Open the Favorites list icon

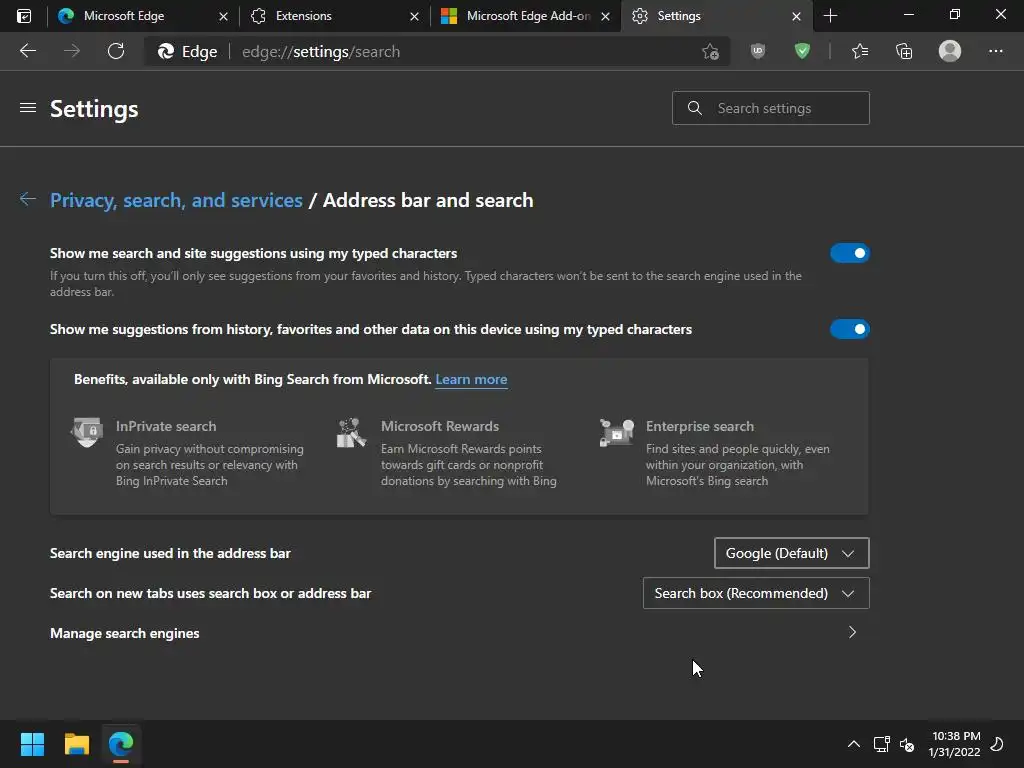click(860, 51)
